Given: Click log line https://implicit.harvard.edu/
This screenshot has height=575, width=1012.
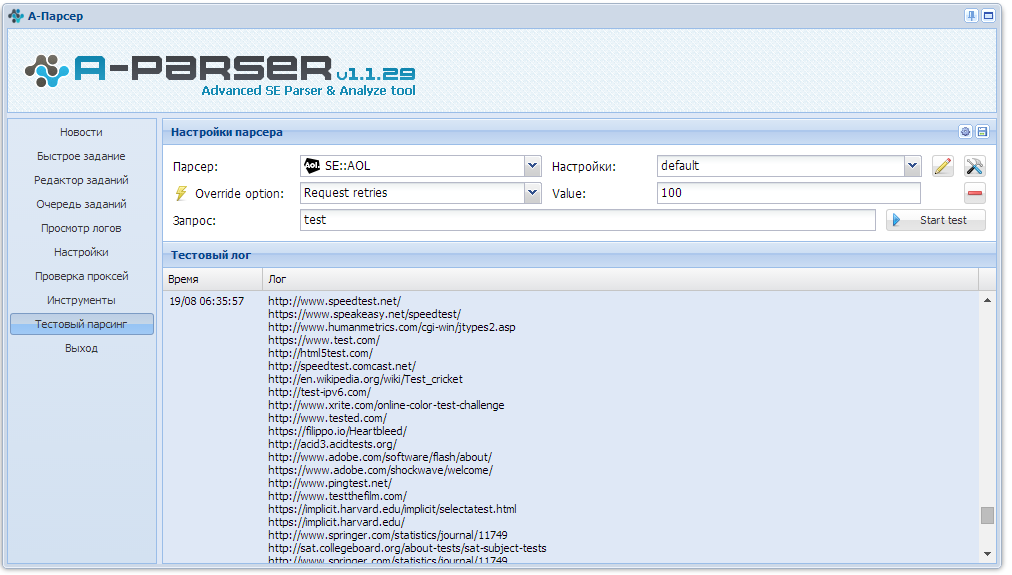Looking at the screenshot, I should click(336, 522).
